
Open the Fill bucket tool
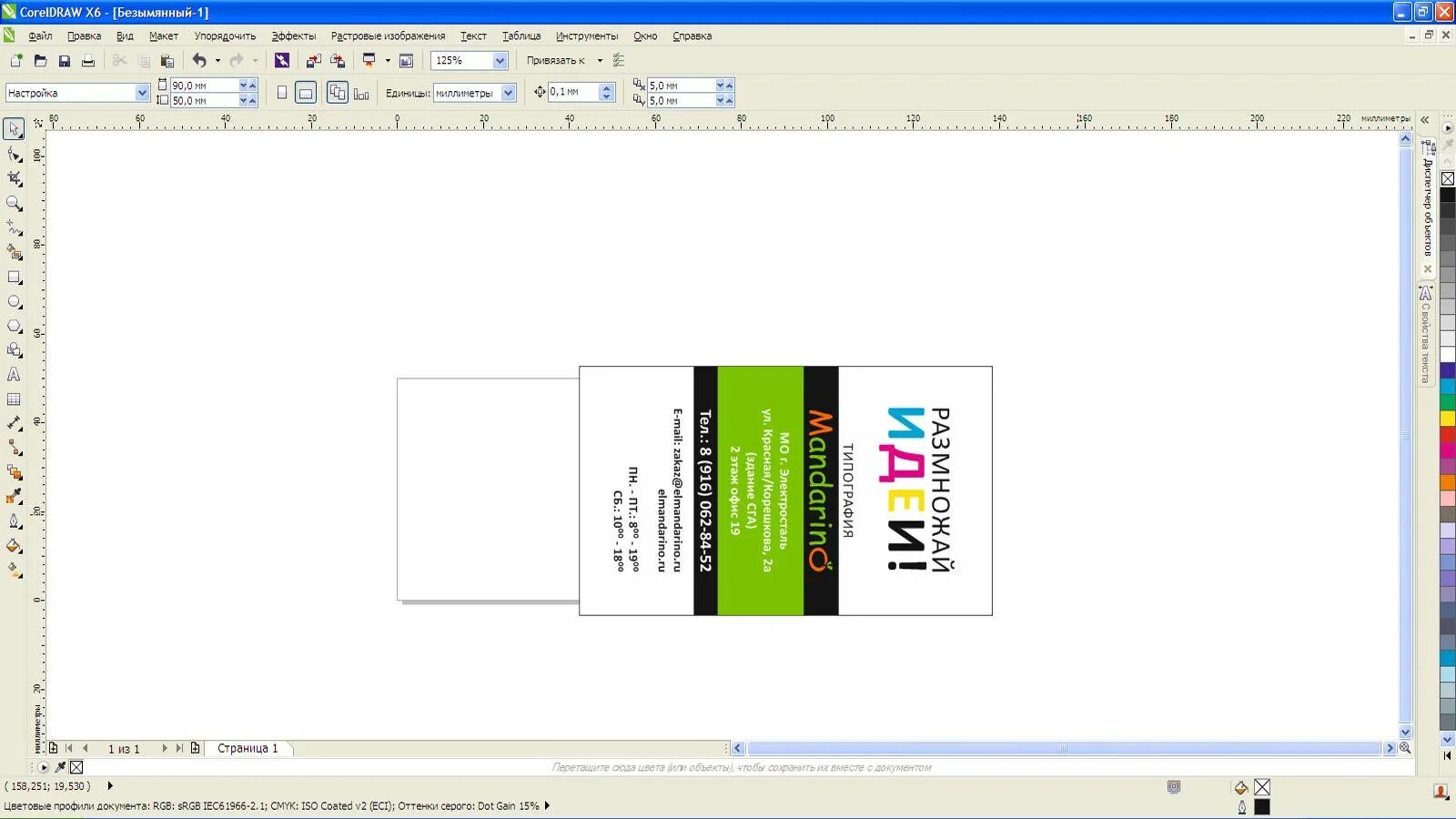(14, 546)
